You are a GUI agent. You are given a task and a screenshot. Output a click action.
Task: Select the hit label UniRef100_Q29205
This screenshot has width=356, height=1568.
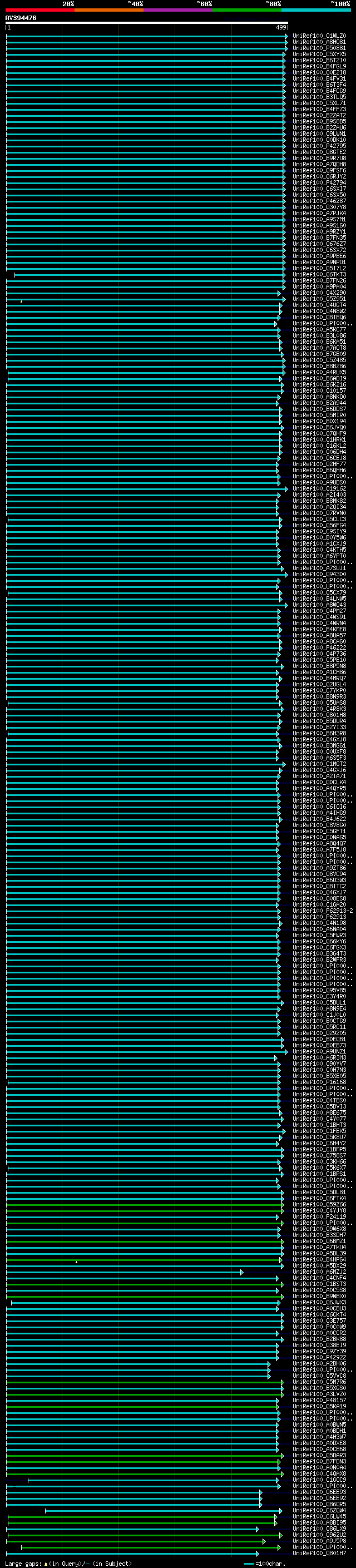point(319,1033)
